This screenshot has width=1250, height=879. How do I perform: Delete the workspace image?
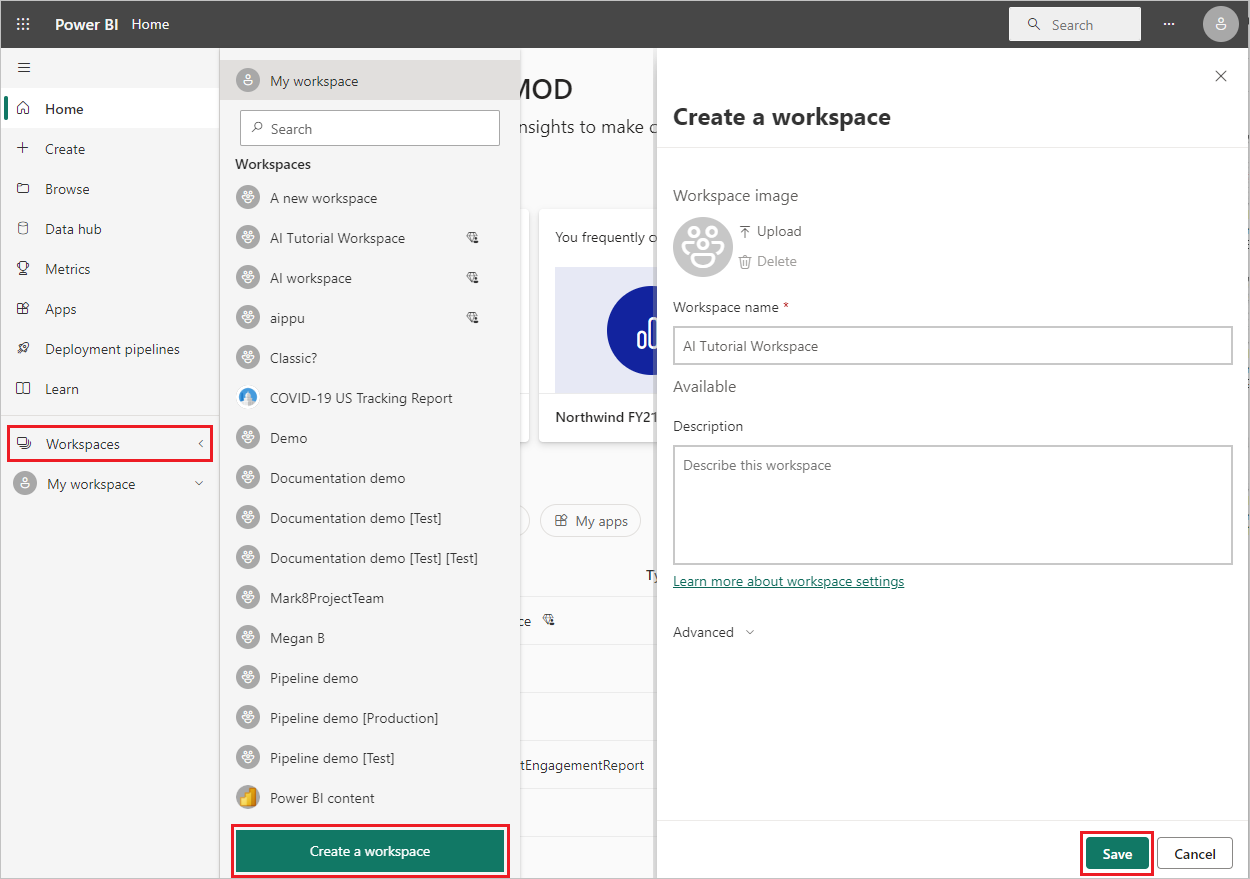[x=768, y=261]
